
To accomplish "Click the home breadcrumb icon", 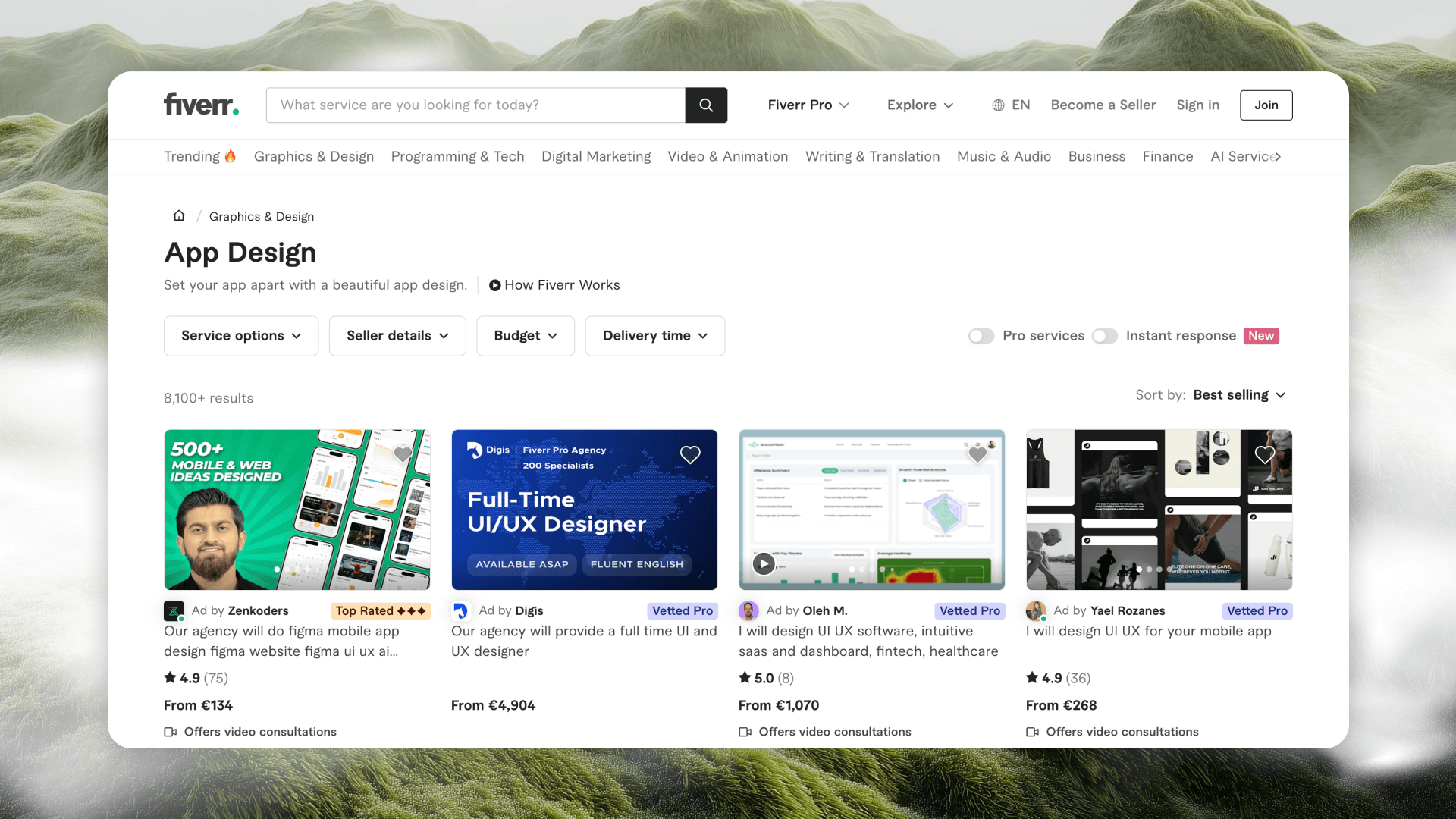I will pyautogui.click(x=179, y=215).
